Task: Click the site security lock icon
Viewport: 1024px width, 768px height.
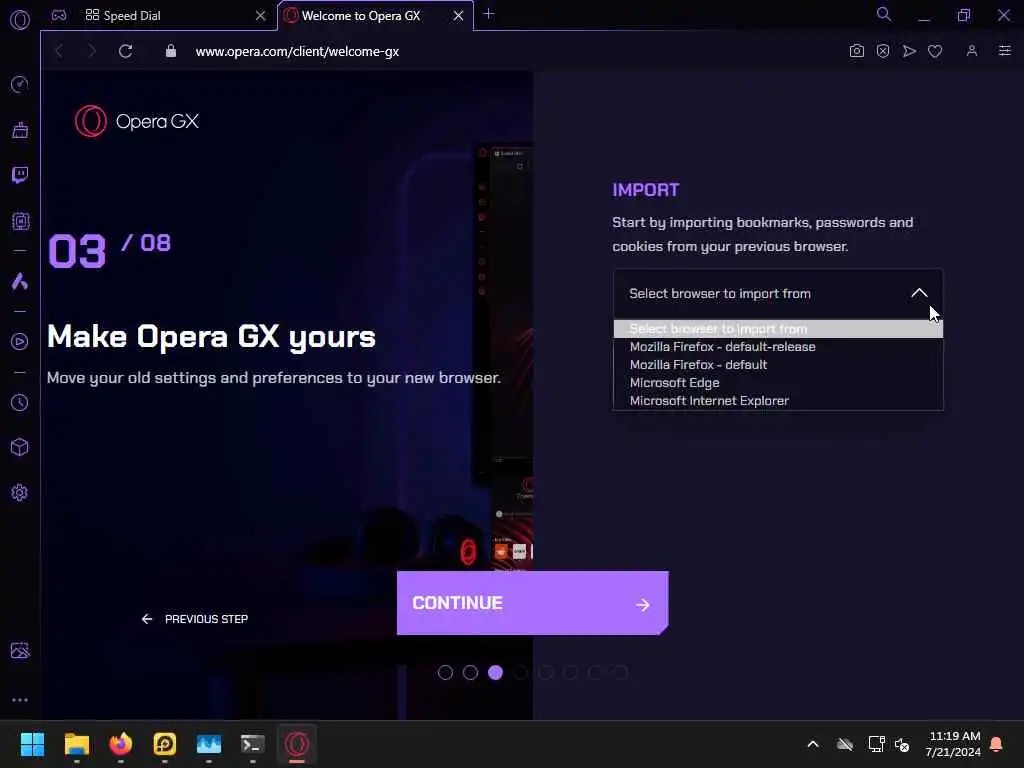Action: click(x=170, y=51)
